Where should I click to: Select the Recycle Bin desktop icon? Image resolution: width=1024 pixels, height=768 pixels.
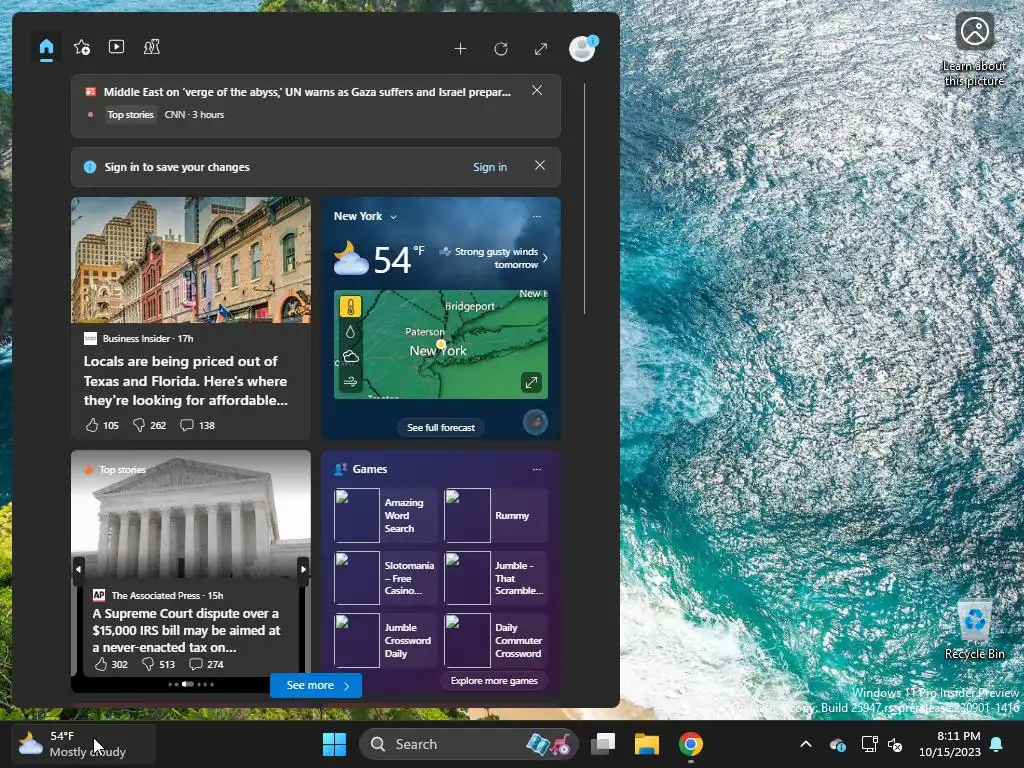point(974,630)
